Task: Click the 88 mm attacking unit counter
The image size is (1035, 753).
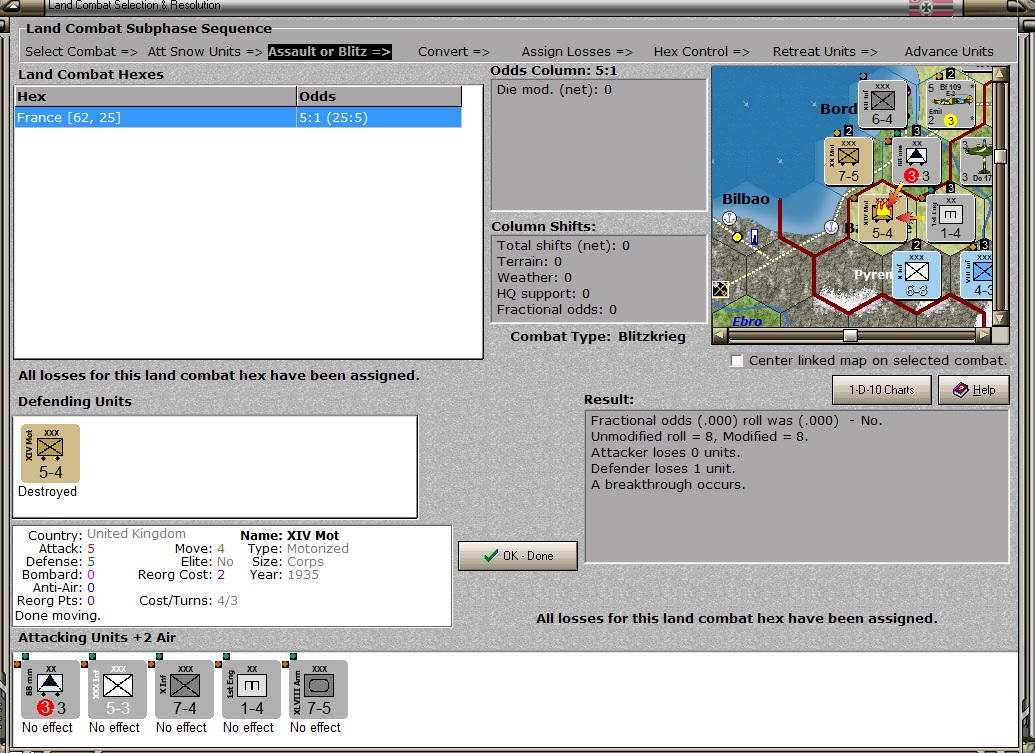Action: click(50, 690)
